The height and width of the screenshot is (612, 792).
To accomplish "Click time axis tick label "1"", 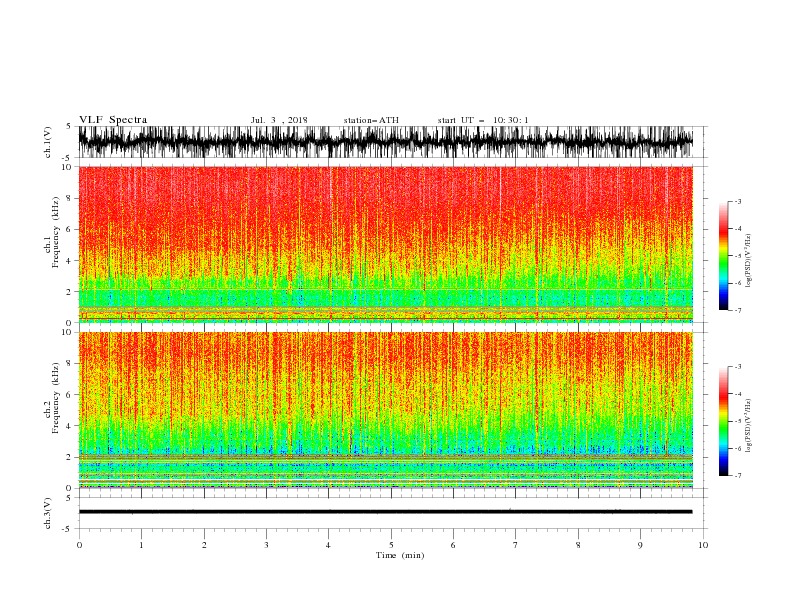I will pos(141,545).
